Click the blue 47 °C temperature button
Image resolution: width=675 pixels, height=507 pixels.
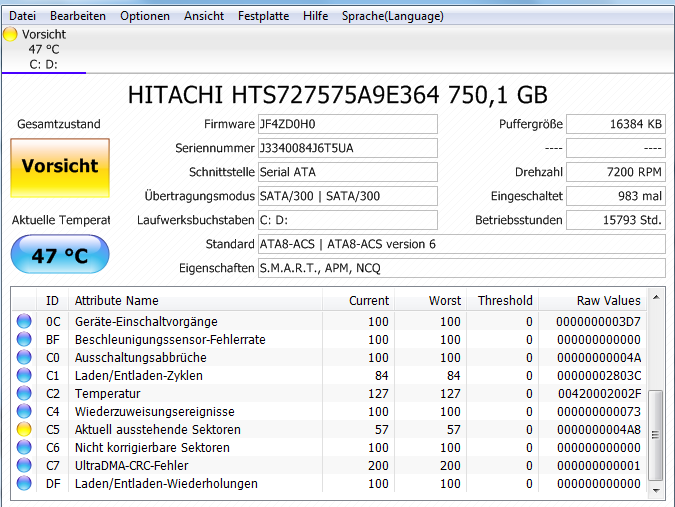point(60,254)
